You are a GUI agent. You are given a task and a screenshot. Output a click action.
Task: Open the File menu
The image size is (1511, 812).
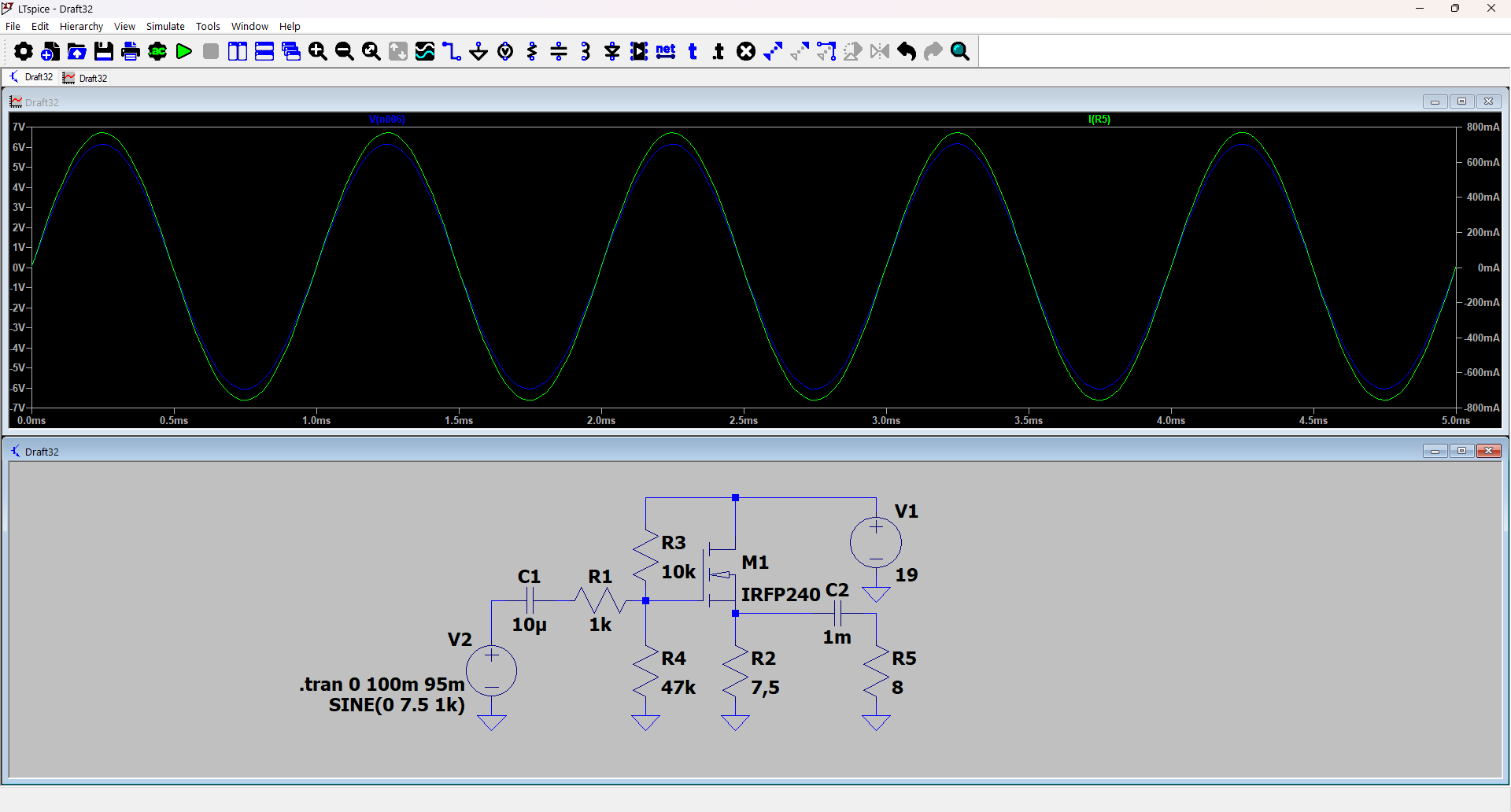tap(13, 26)
